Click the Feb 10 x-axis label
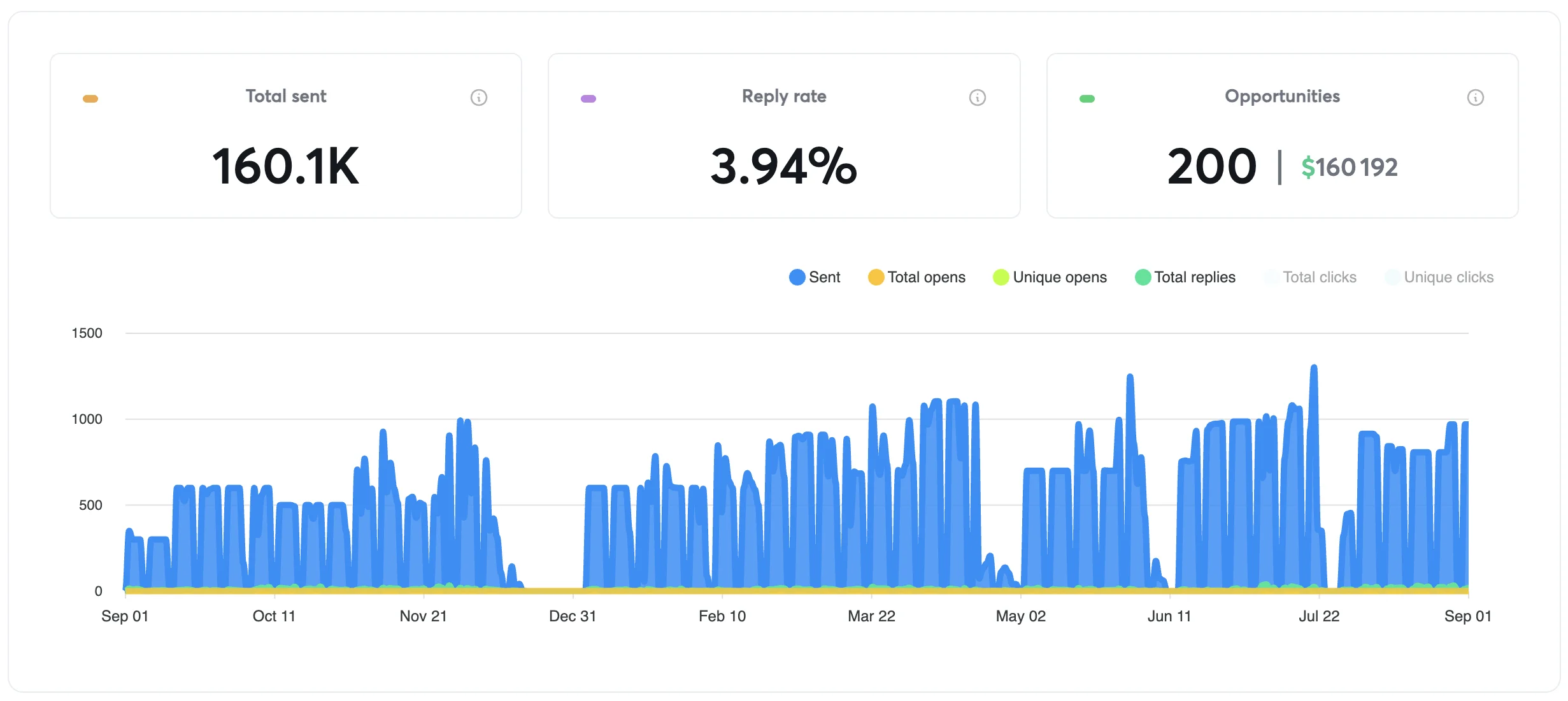Image resolution: width=1568 pixels, height=701 pixels. (x=722, y=616)
